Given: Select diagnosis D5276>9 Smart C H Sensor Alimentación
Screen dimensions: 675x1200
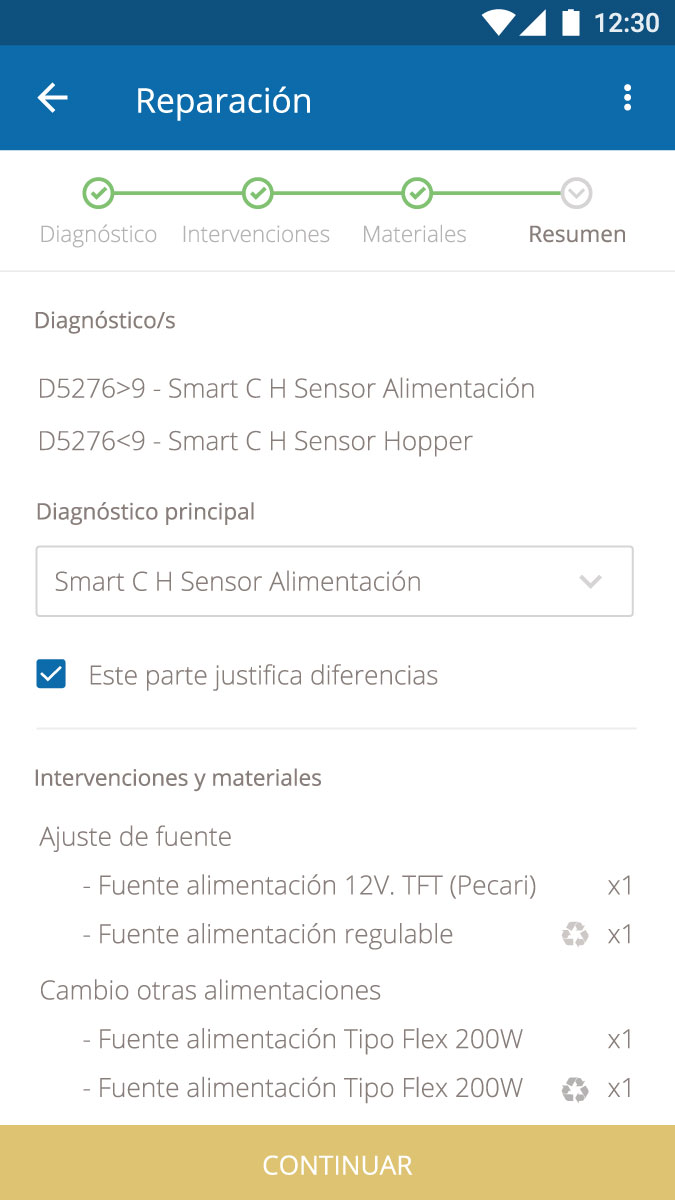Looking at the screenshot, I should (x=286, y=389).
